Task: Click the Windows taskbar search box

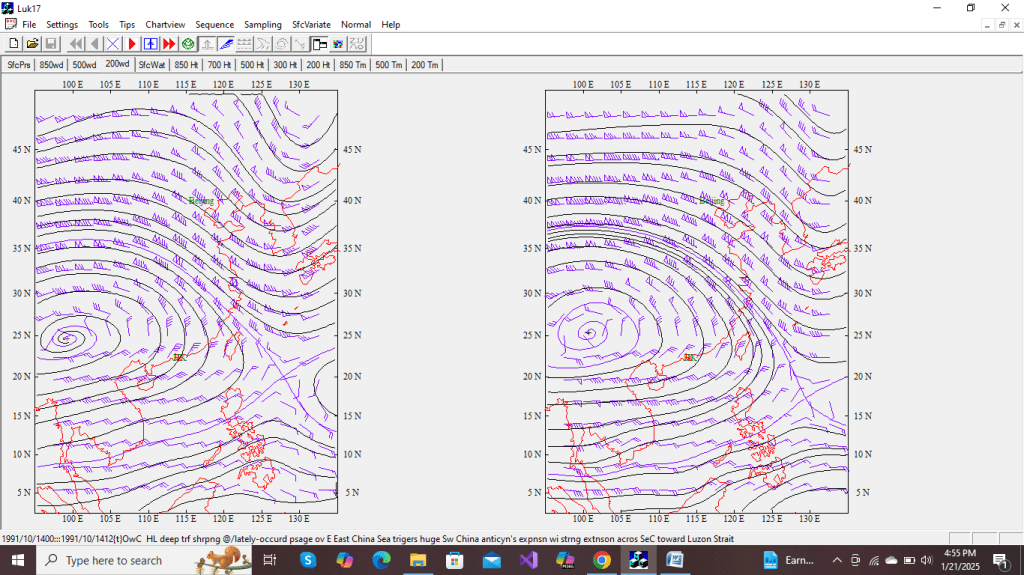Action: point(113,561)
